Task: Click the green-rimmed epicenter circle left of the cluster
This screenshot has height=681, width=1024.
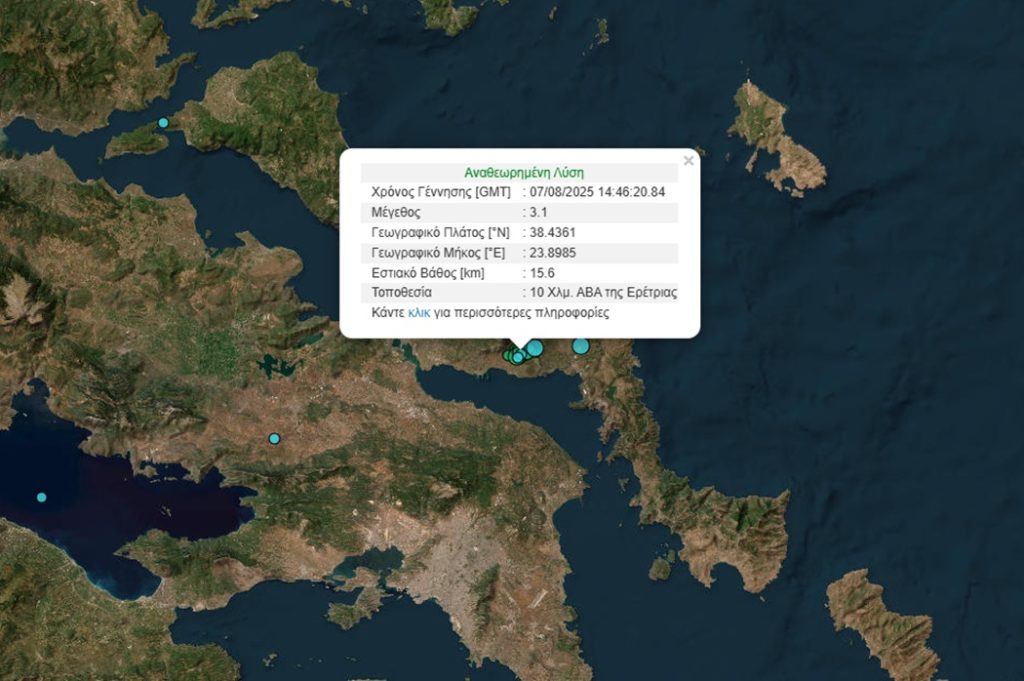Action: pos(506,356)
